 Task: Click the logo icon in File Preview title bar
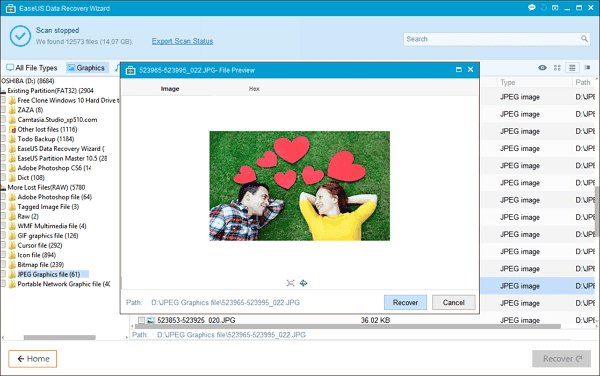(x=130, y=70)
